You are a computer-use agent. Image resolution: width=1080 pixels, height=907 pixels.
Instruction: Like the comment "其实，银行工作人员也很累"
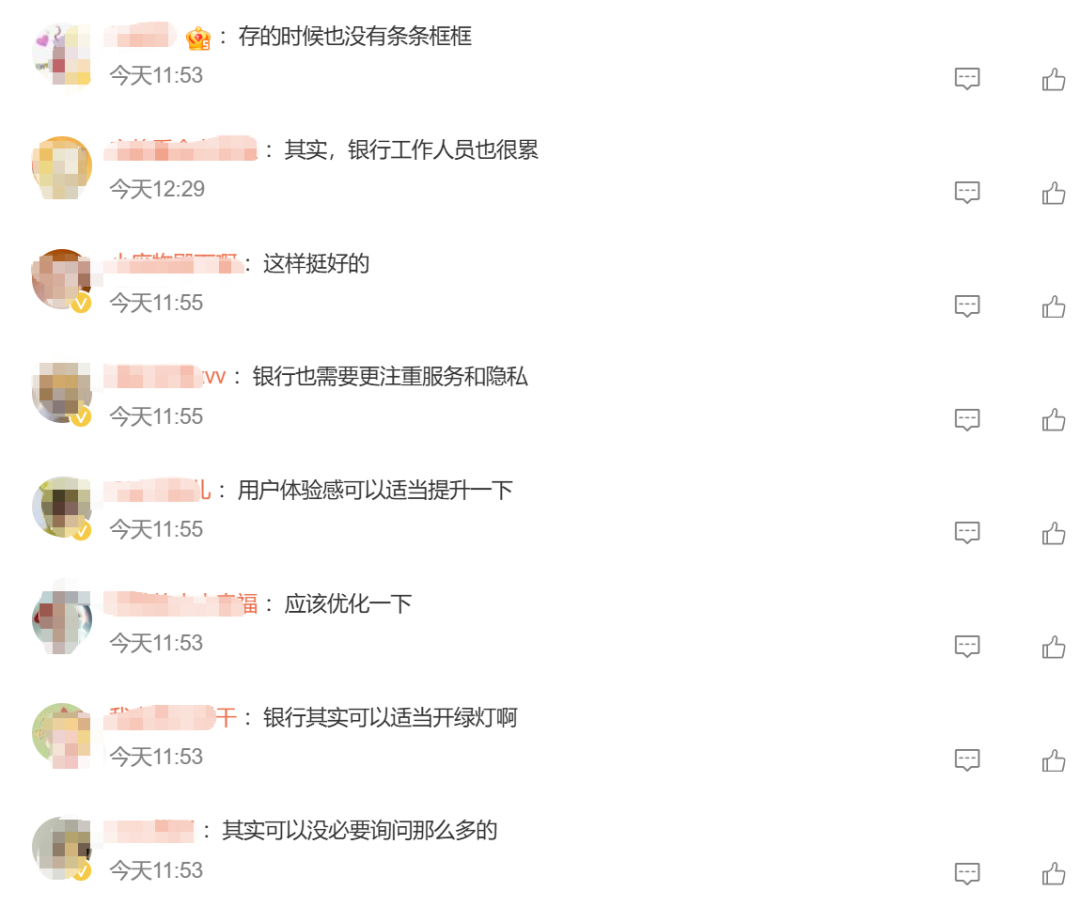point(1053,193)
